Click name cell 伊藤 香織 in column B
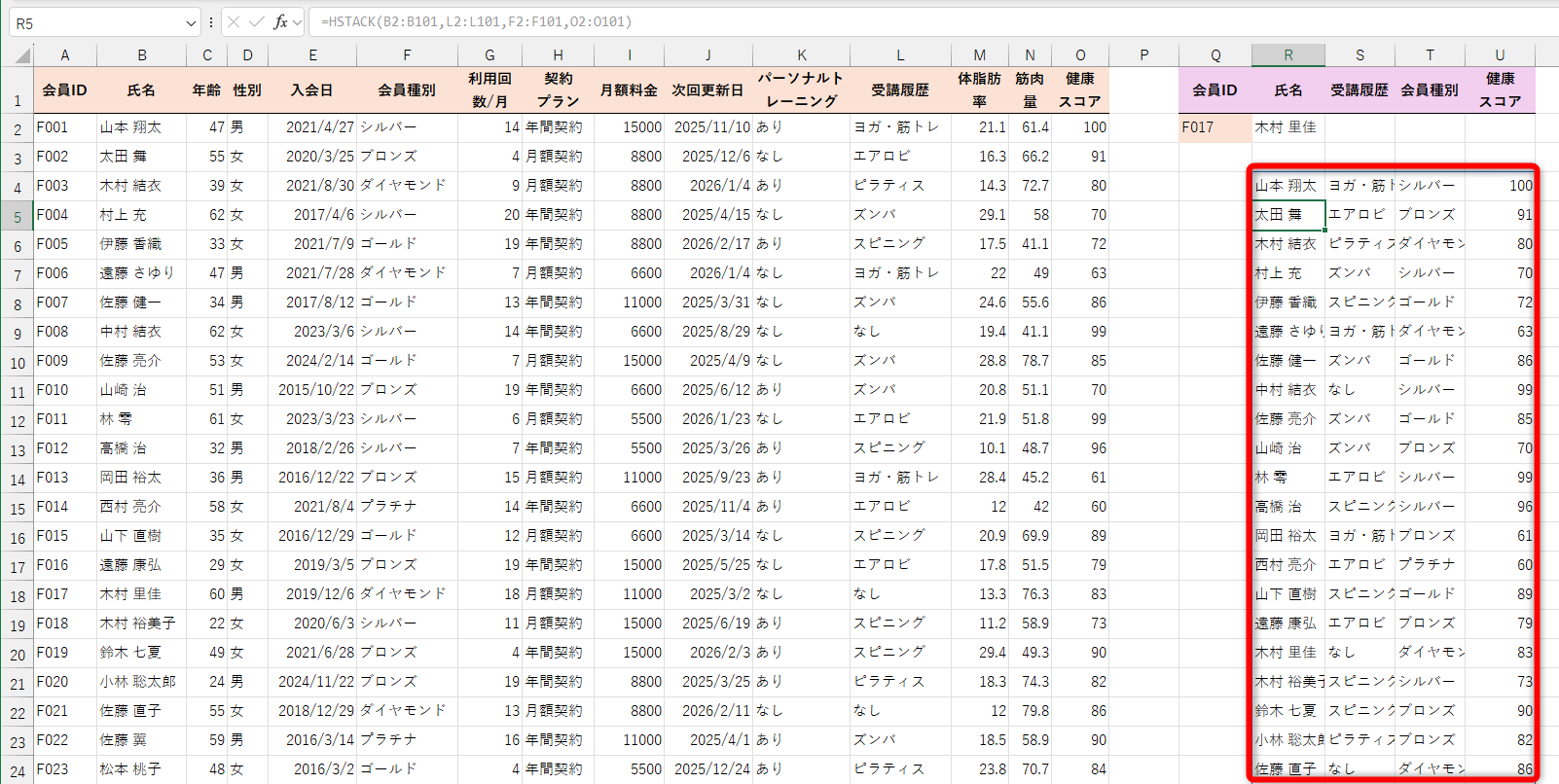Image resolution: width=1559 pixels, height=784 pixels. point(141,244)
